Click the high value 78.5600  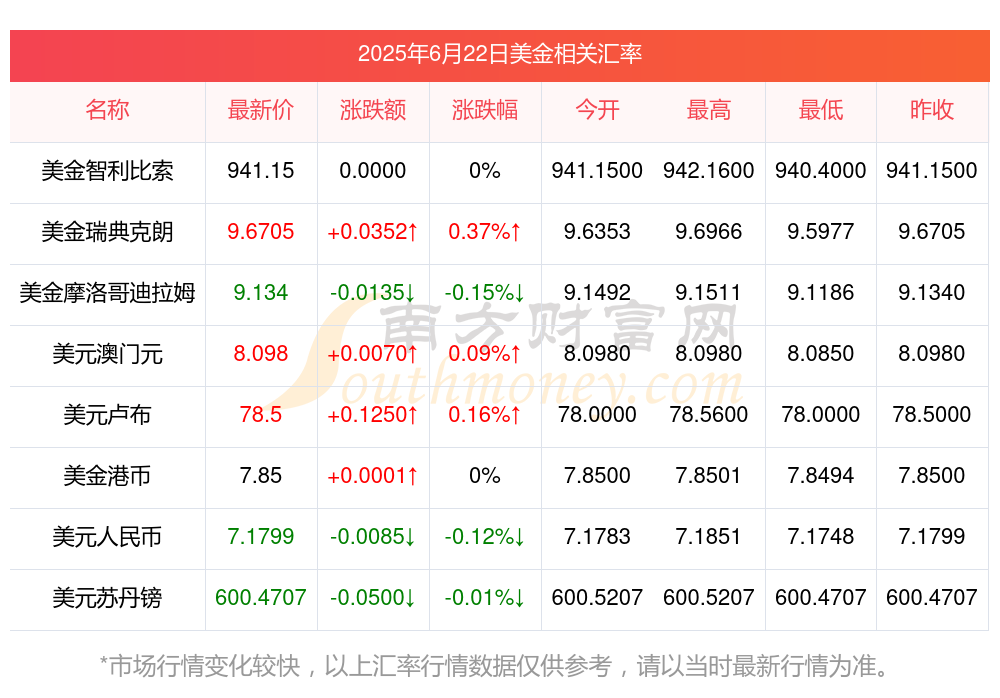[709, 415]
